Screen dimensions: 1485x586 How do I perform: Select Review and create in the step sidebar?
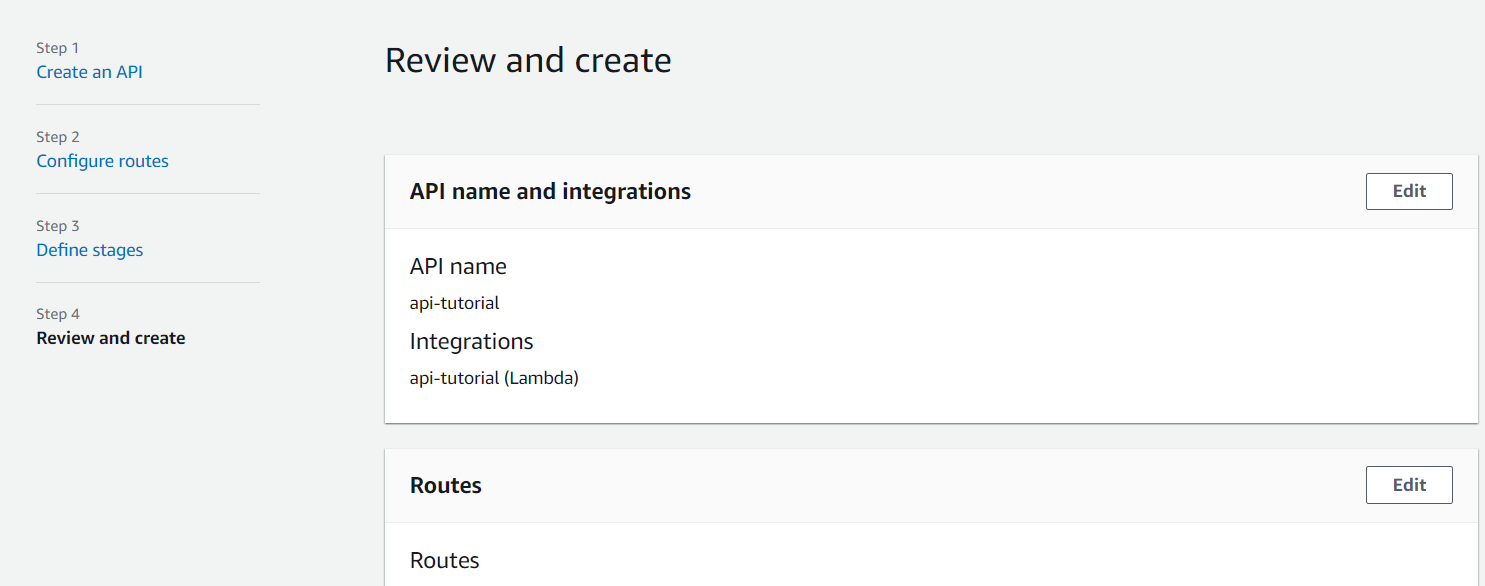111,338
